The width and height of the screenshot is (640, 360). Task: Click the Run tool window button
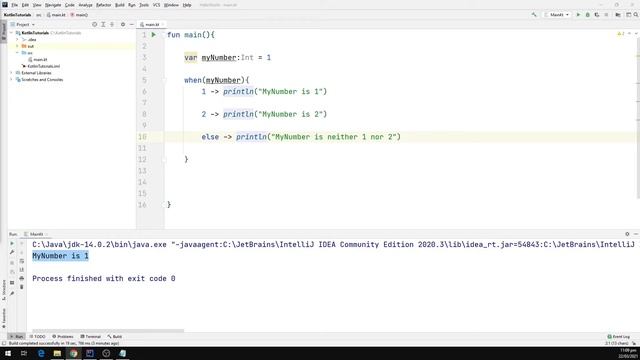coord(16,337)
